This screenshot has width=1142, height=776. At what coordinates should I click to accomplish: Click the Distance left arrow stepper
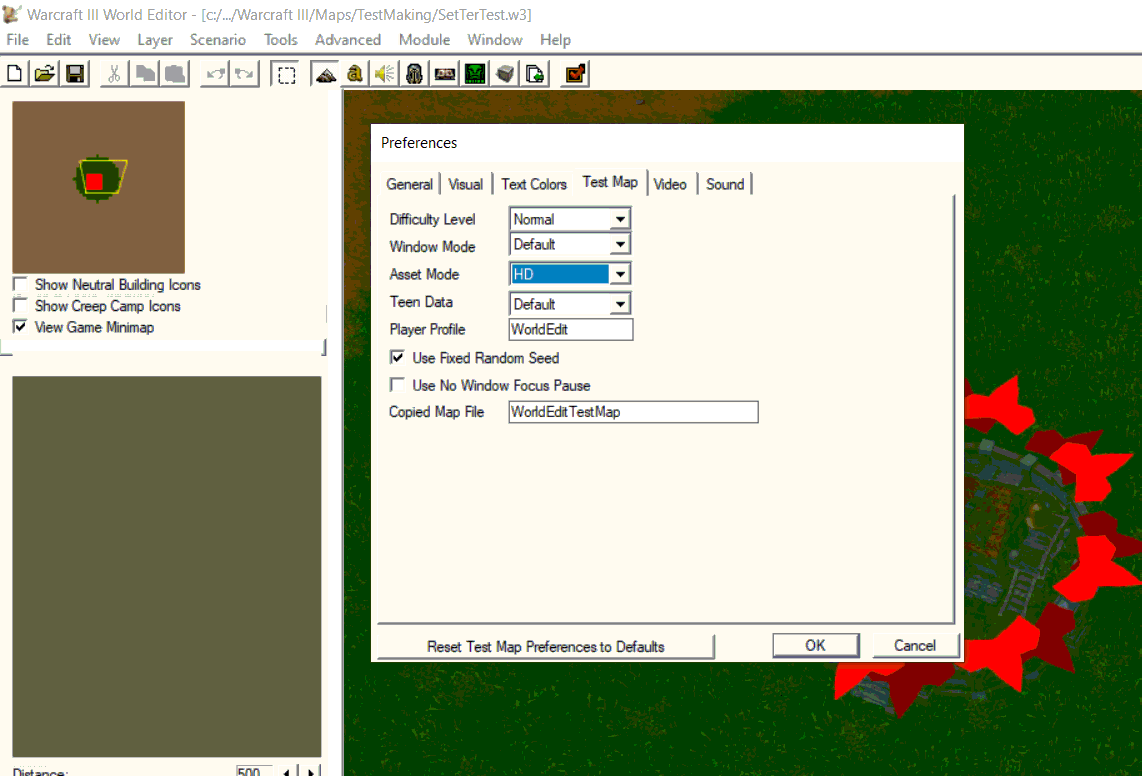(287, 771)
